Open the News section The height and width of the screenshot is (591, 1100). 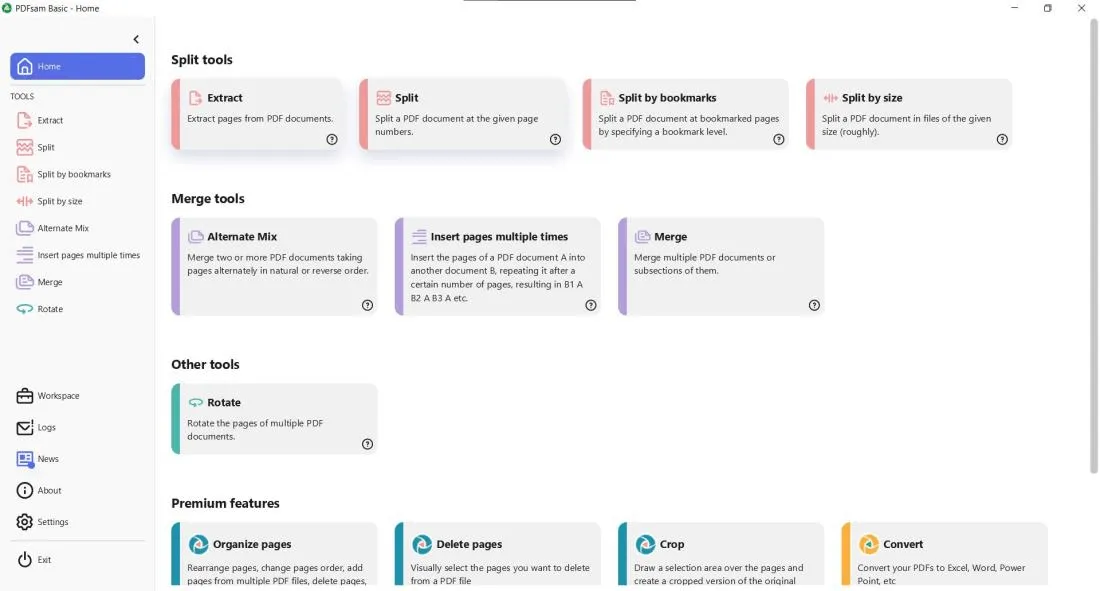coord(46,458)
